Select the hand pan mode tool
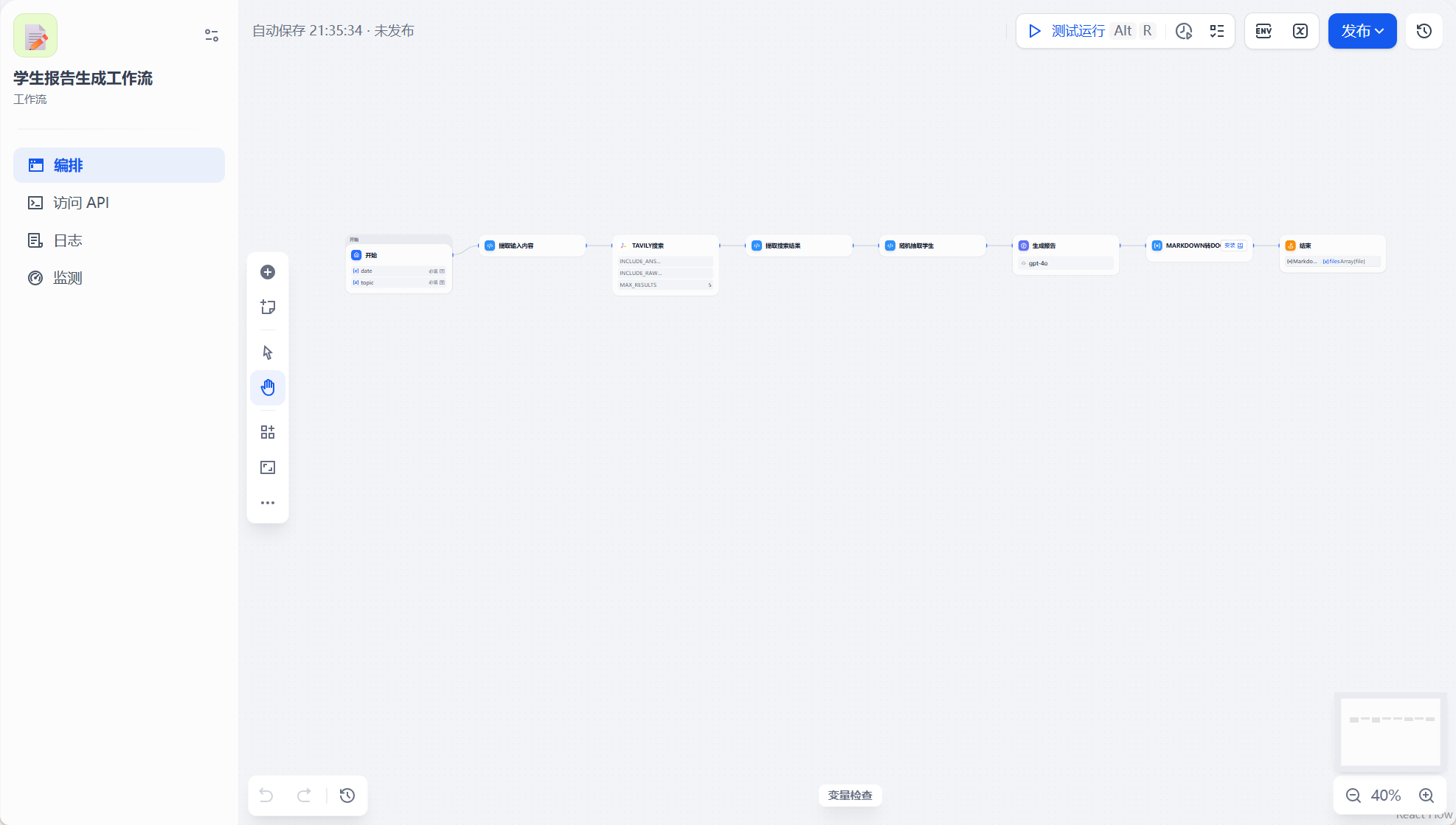Screen dimensions: 1456x825 (x=268, y=388)
